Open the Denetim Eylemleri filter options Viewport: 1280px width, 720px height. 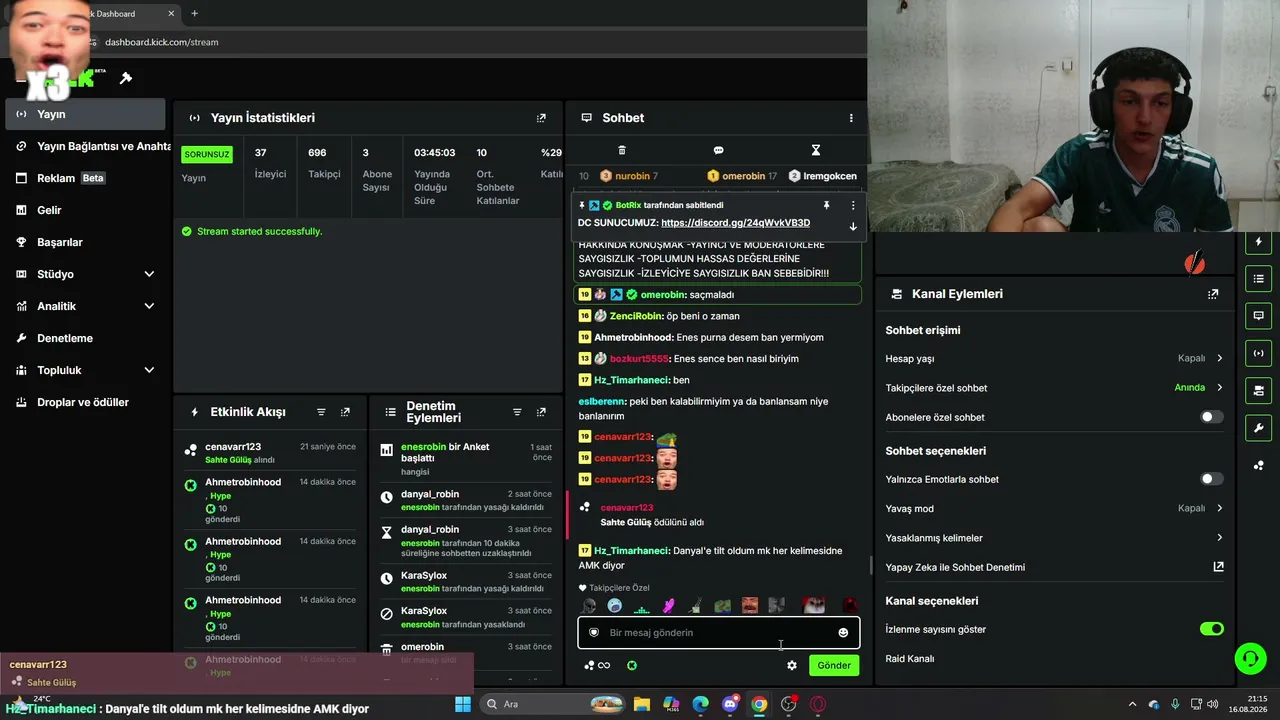point(517,412)
